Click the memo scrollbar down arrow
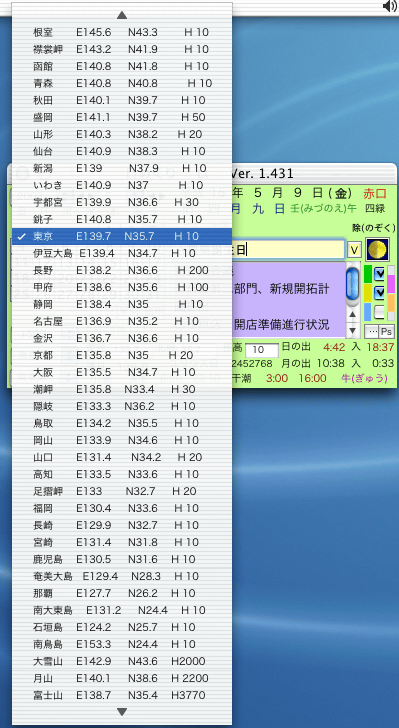 (353, 330)
